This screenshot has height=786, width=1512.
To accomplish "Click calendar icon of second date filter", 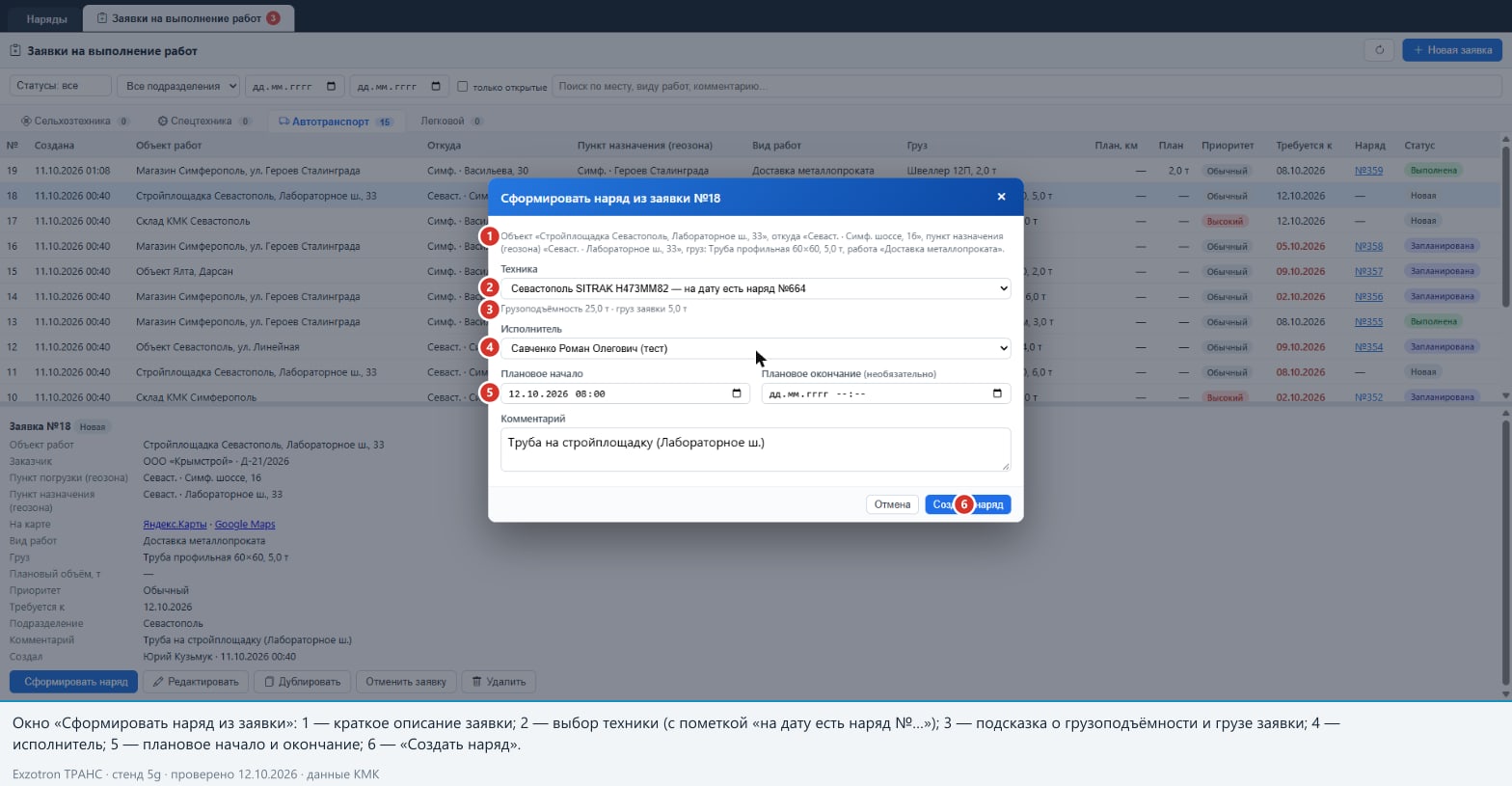I will tap(436, 87).
